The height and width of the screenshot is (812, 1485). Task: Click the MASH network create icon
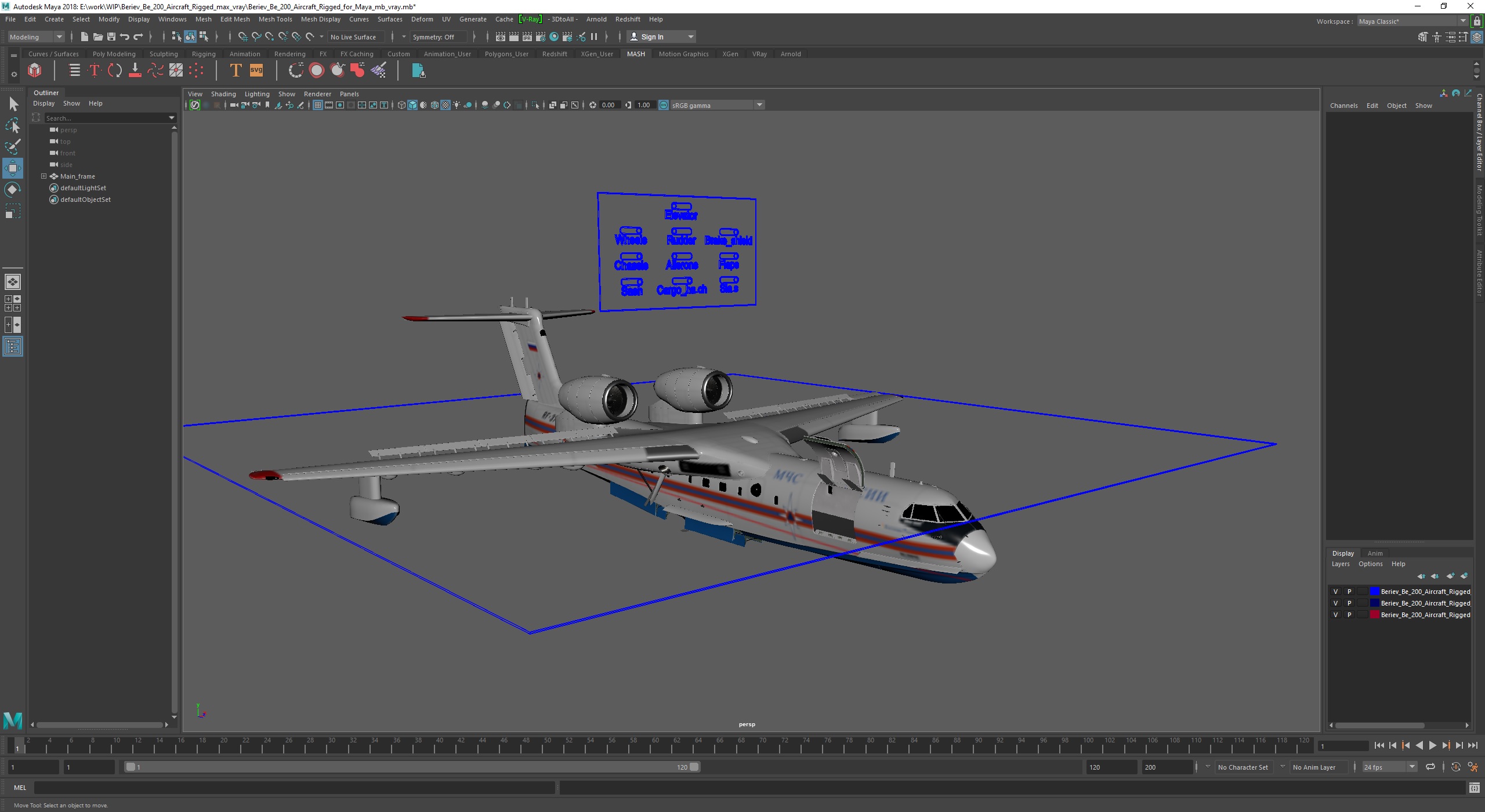pyautogui.click(x=35, y=71)
